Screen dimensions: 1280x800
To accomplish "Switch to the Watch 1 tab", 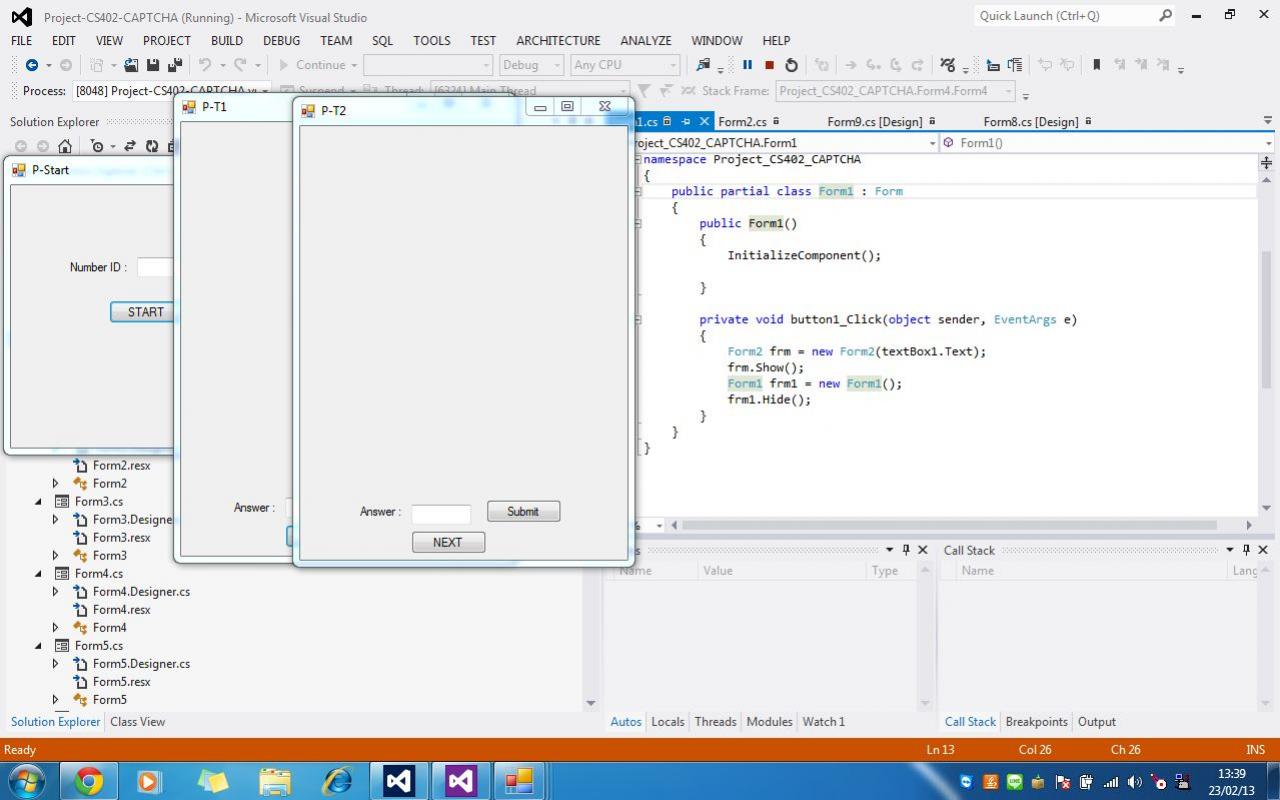I will click(x=823, y=722).
